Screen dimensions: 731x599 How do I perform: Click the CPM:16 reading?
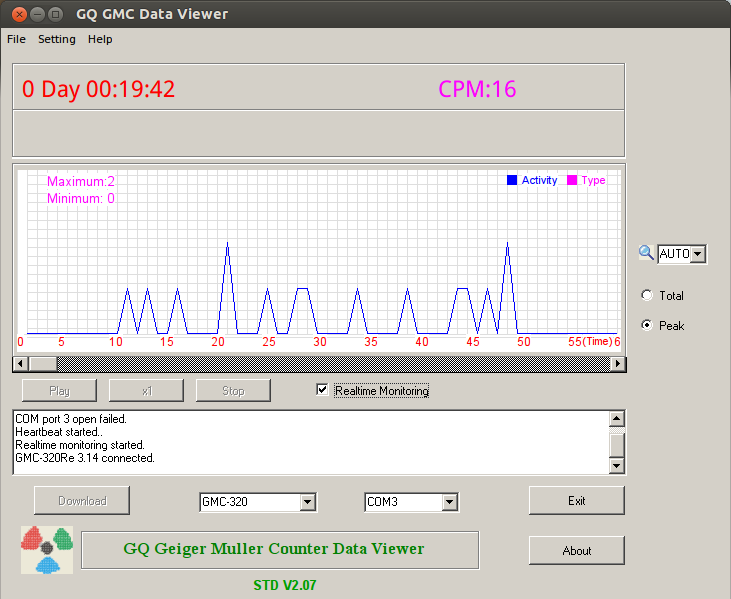point(477,89)
